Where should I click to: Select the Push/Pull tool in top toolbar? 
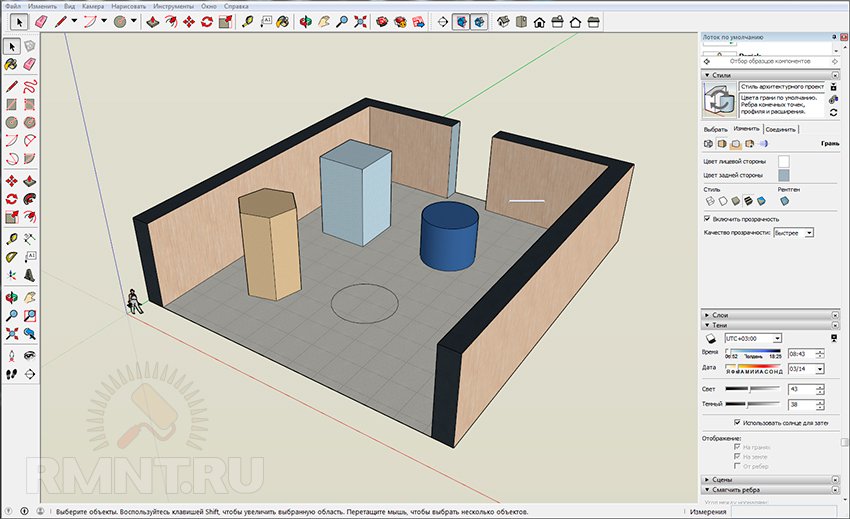(152, 21)
